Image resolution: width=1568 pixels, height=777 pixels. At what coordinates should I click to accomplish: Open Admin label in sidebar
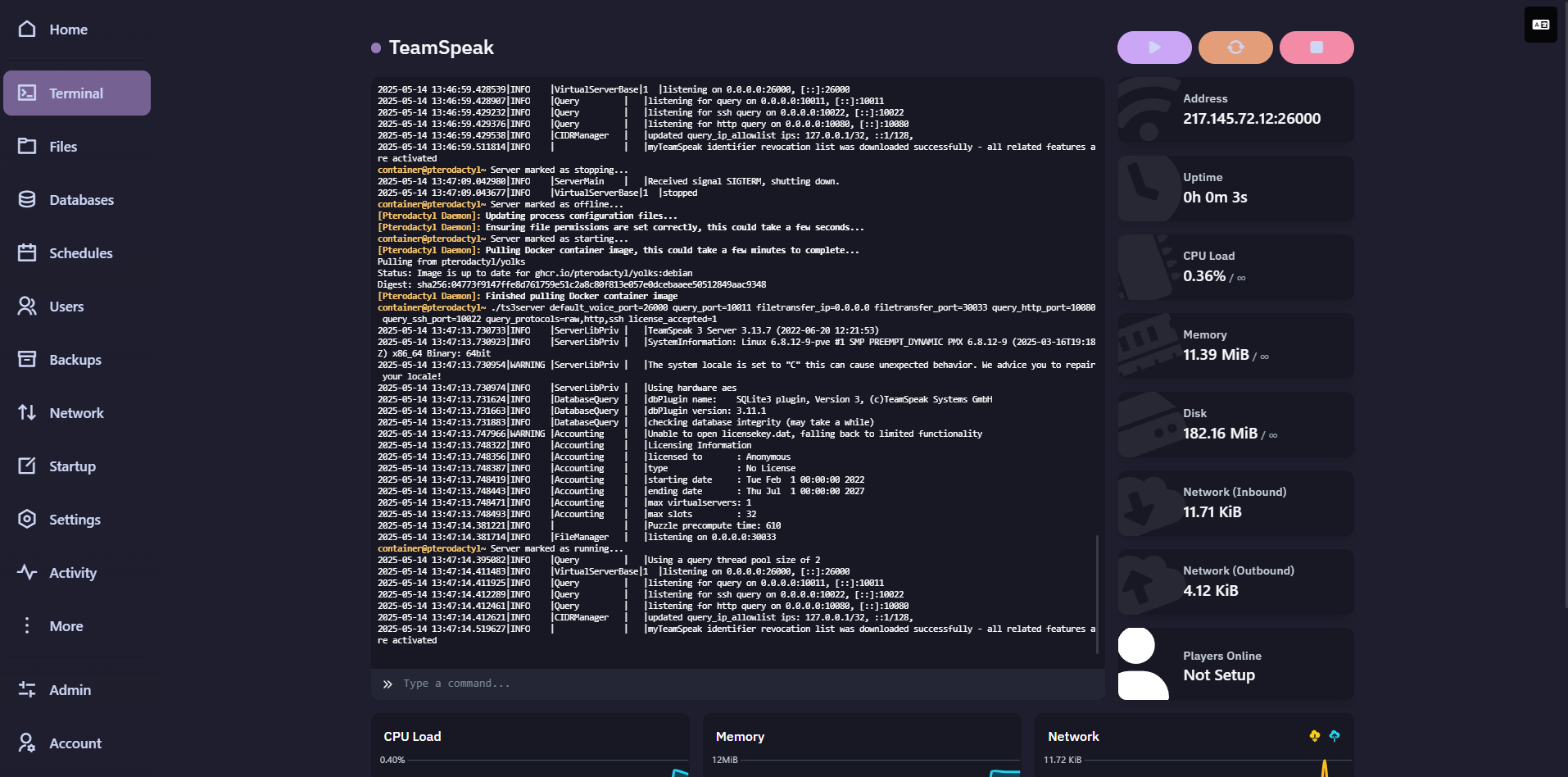coord(70,690)
